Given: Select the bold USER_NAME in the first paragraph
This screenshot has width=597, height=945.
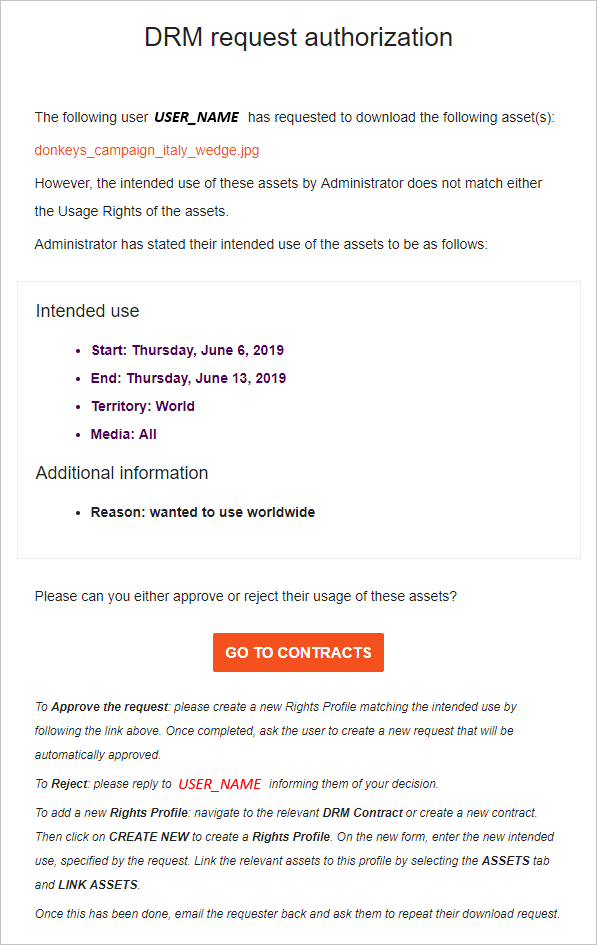Looking at the screenshot, I should point(195,117).
